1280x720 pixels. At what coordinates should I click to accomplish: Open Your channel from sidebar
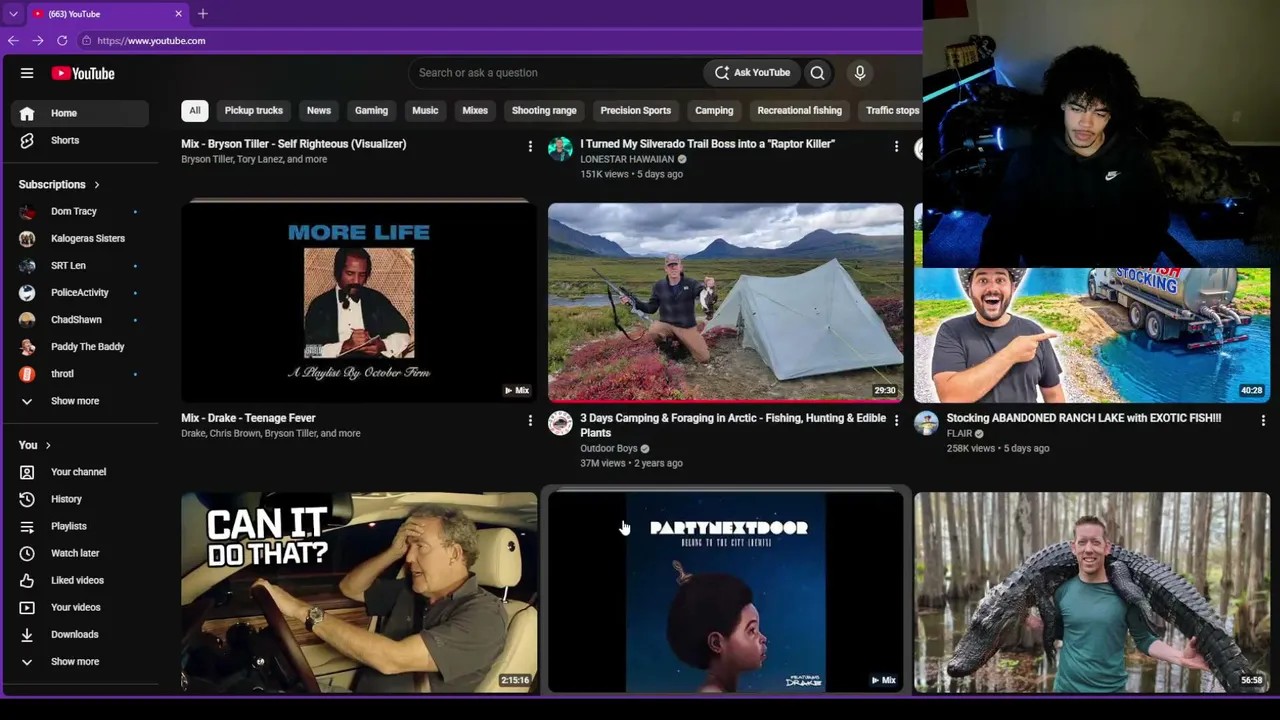pos(80,472)
